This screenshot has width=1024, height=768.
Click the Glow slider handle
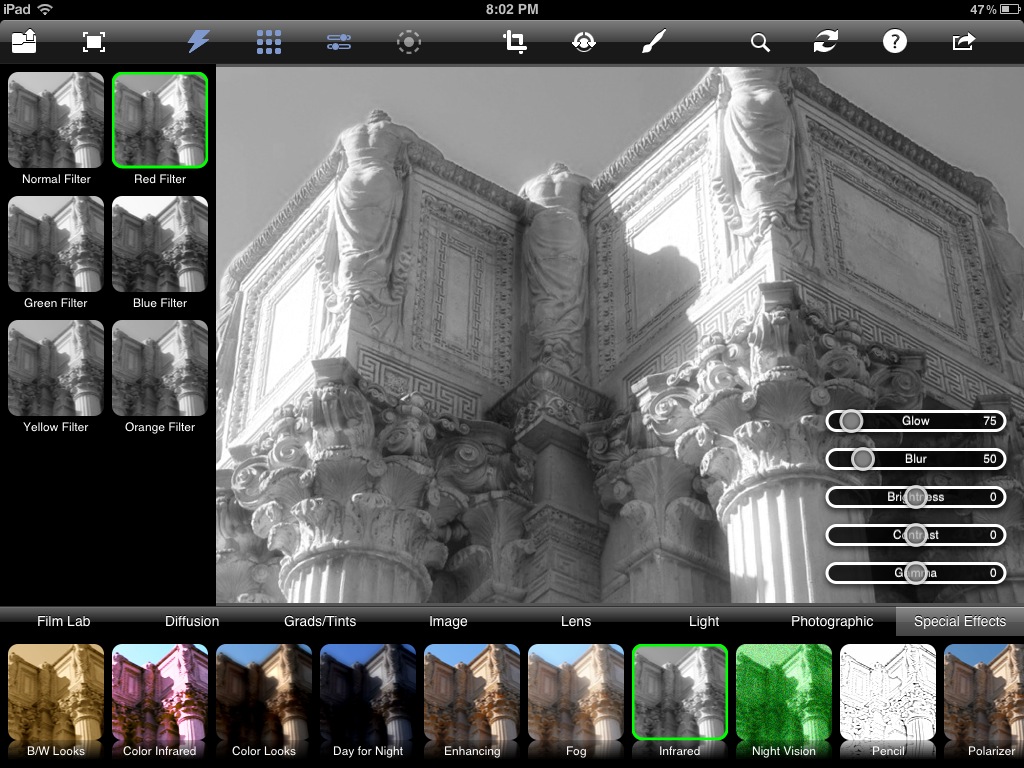pyautogui.click(x=851, y=421)
